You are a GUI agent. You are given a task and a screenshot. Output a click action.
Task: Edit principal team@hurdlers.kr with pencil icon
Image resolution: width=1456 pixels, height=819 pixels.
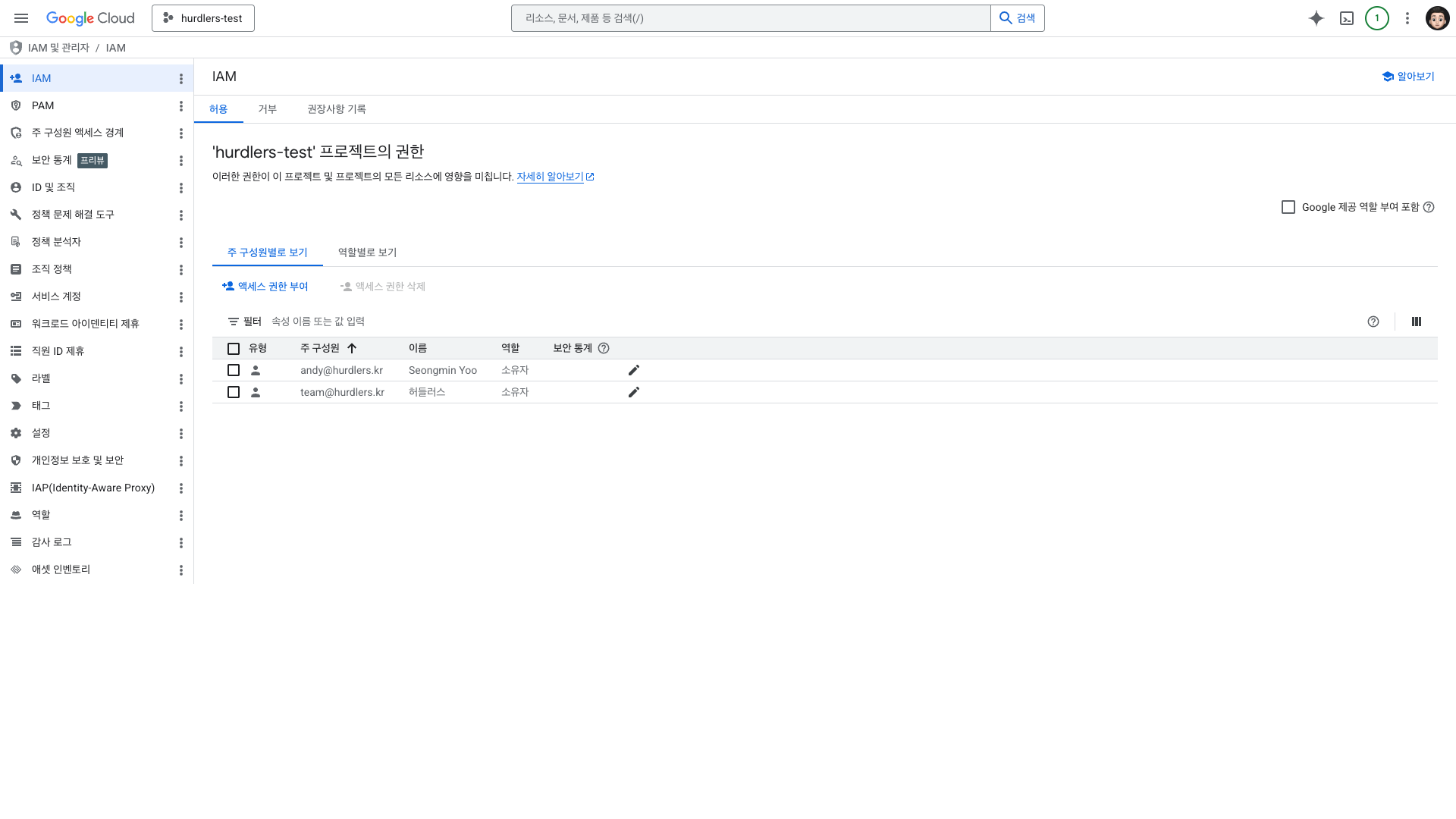click(x=634, y=392)
